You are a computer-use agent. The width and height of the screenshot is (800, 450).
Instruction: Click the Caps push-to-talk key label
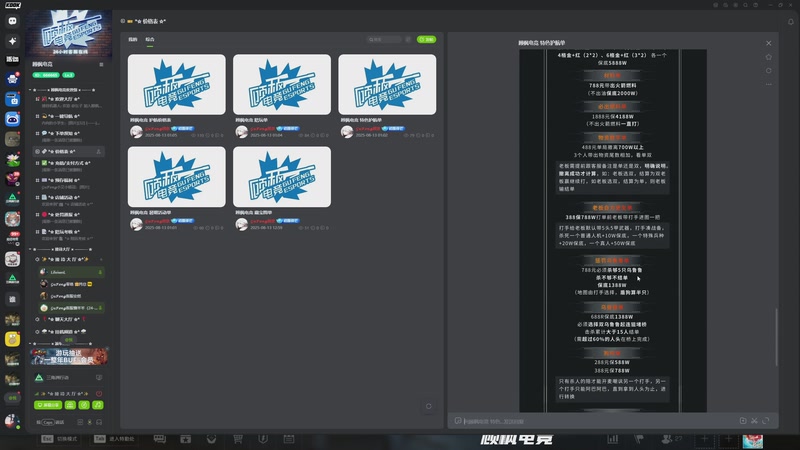(48, 422)
